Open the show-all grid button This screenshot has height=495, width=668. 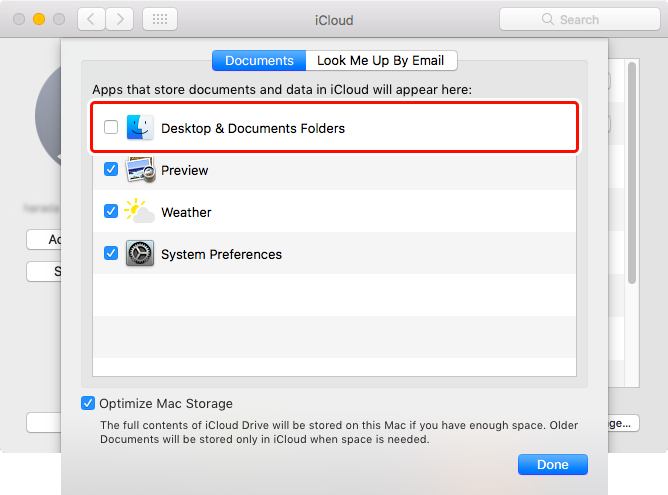click(x=160, y=19)
